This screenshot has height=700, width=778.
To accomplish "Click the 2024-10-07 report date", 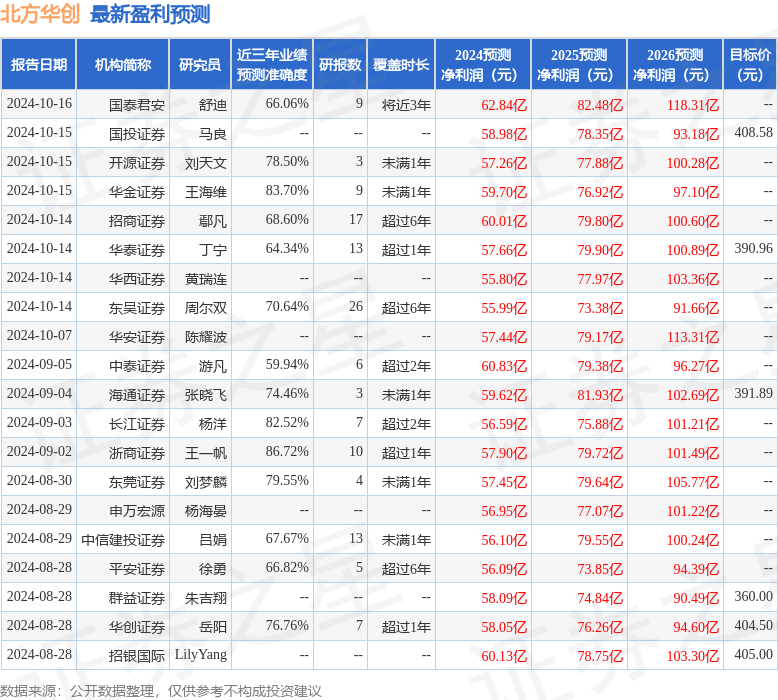I will pyautogui.click(x=39, y=335).
